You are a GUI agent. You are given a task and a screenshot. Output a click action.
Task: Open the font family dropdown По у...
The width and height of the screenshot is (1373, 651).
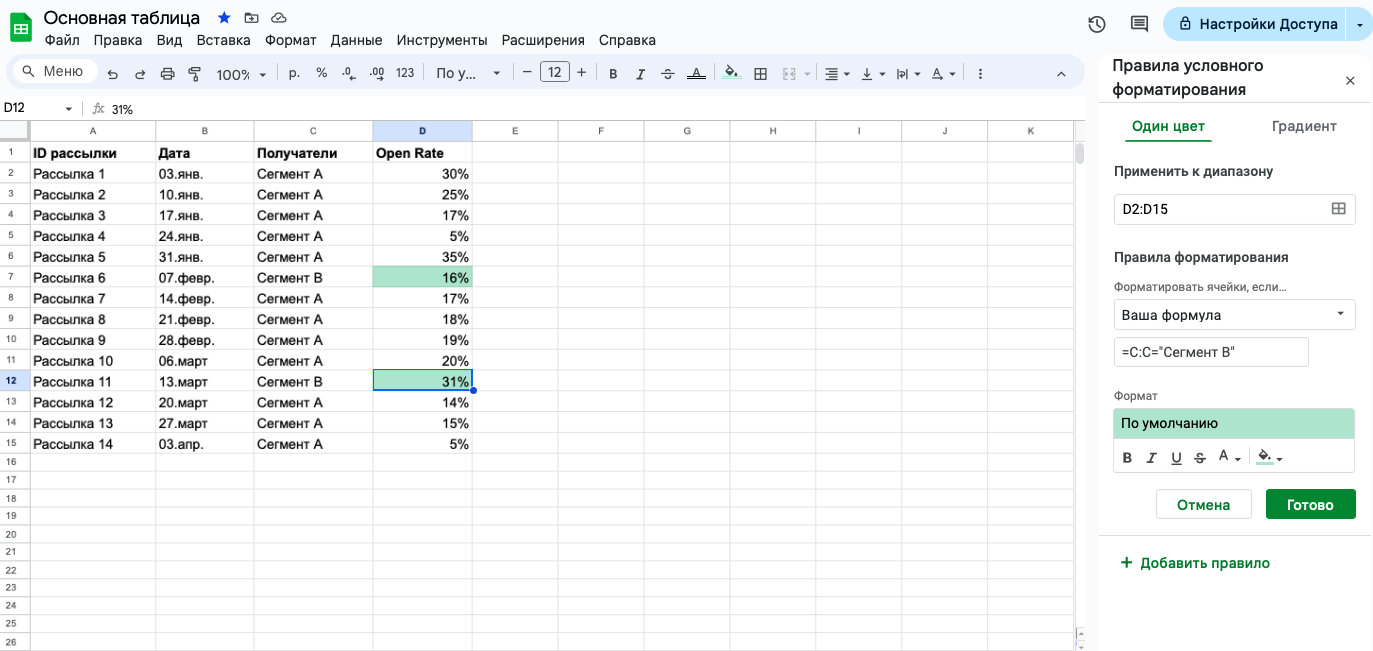click(468, 73)
